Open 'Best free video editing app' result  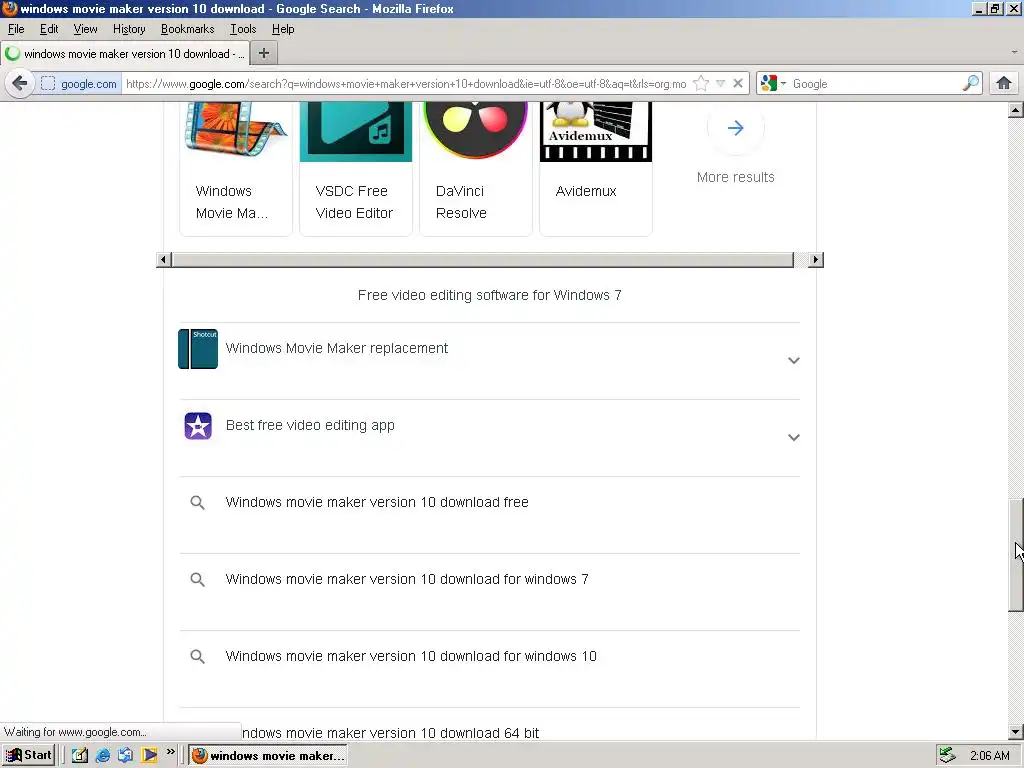(x=310, y=425)
